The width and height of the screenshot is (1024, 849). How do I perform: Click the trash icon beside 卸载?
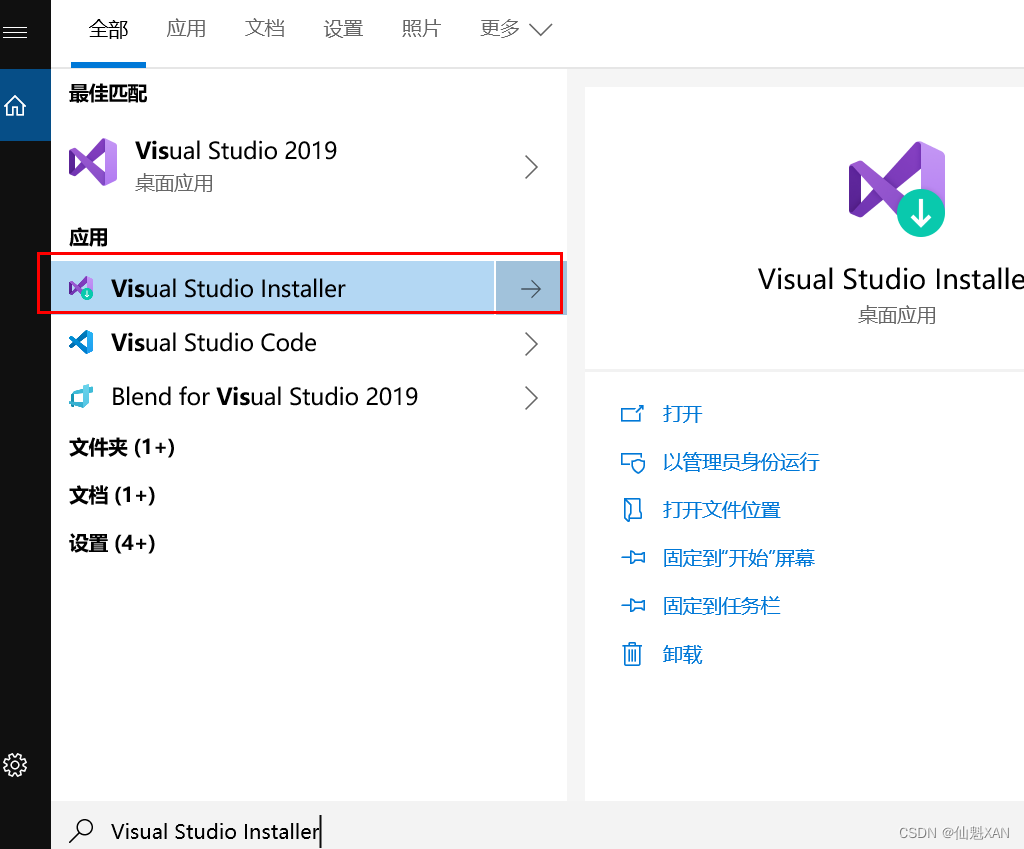click(x=632, y=655)
